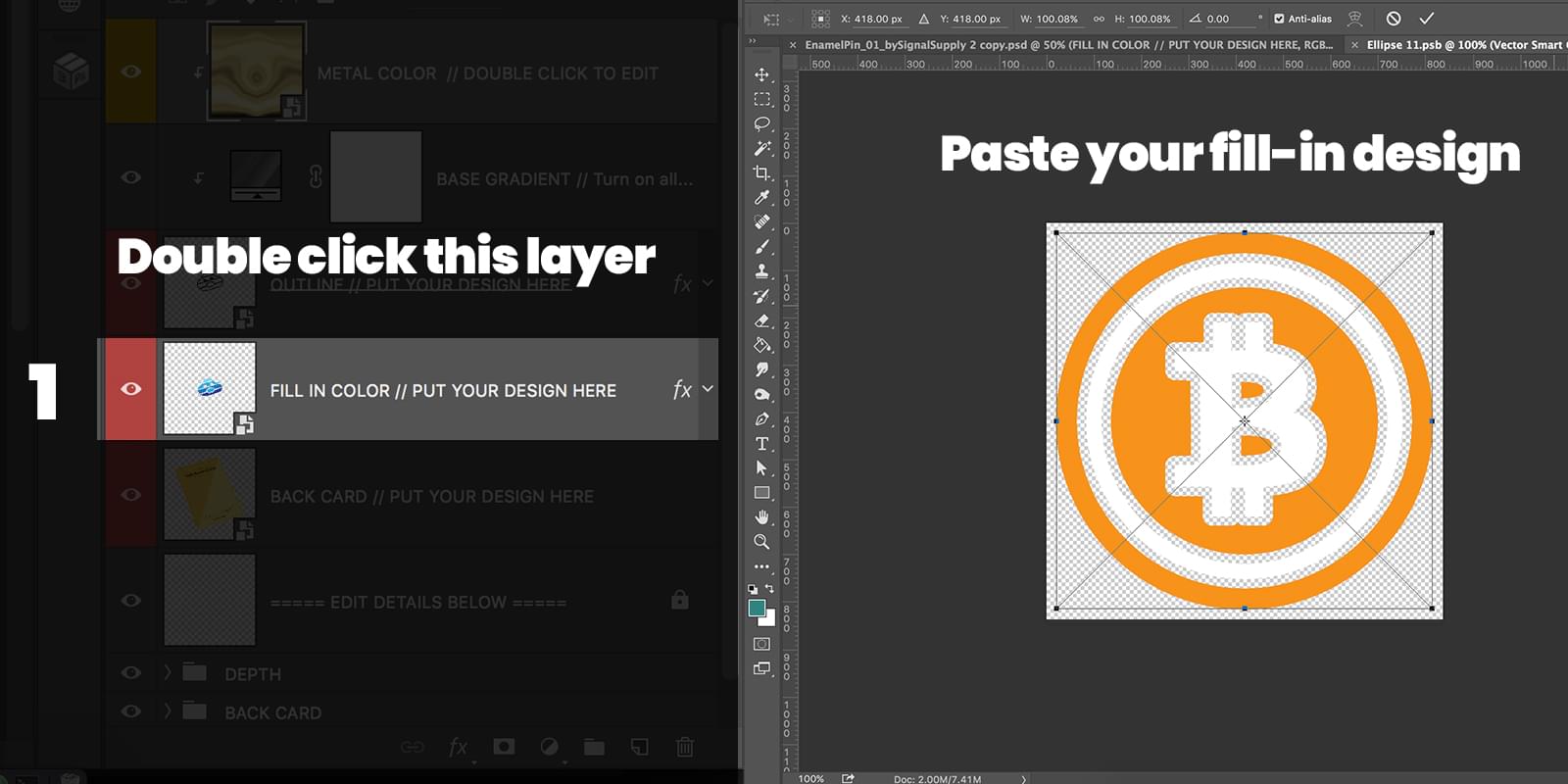The width and height of the screenshot is (1568, 784).
Task: Open the background white color swatch
Action: pos(769,619)
